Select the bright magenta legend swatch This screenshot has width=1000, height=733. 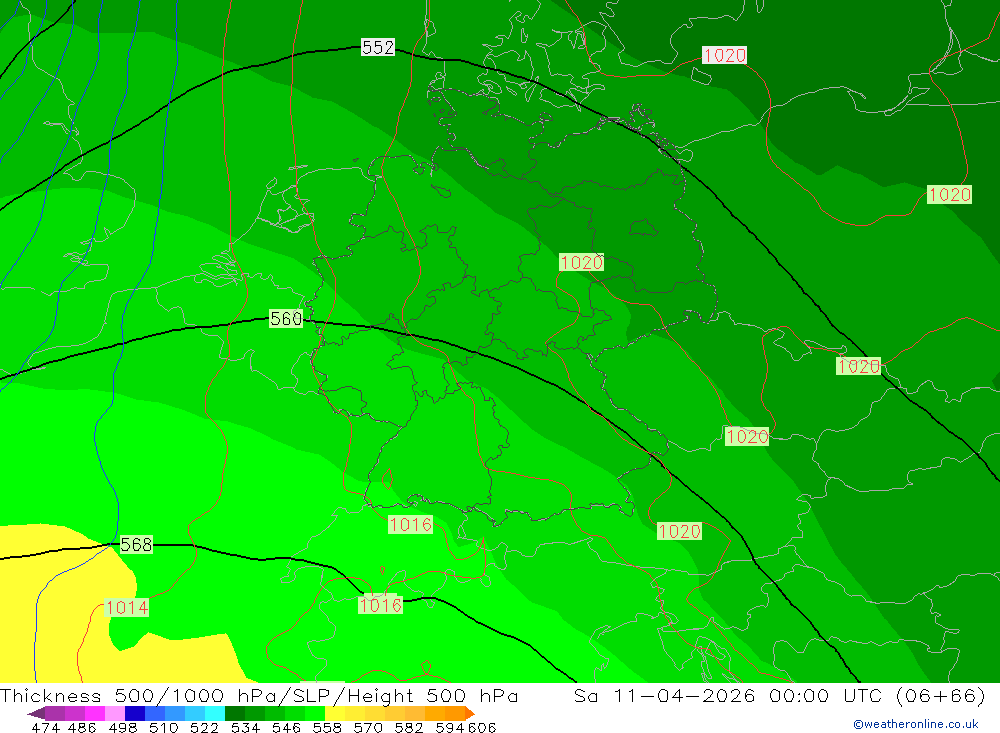94,713
